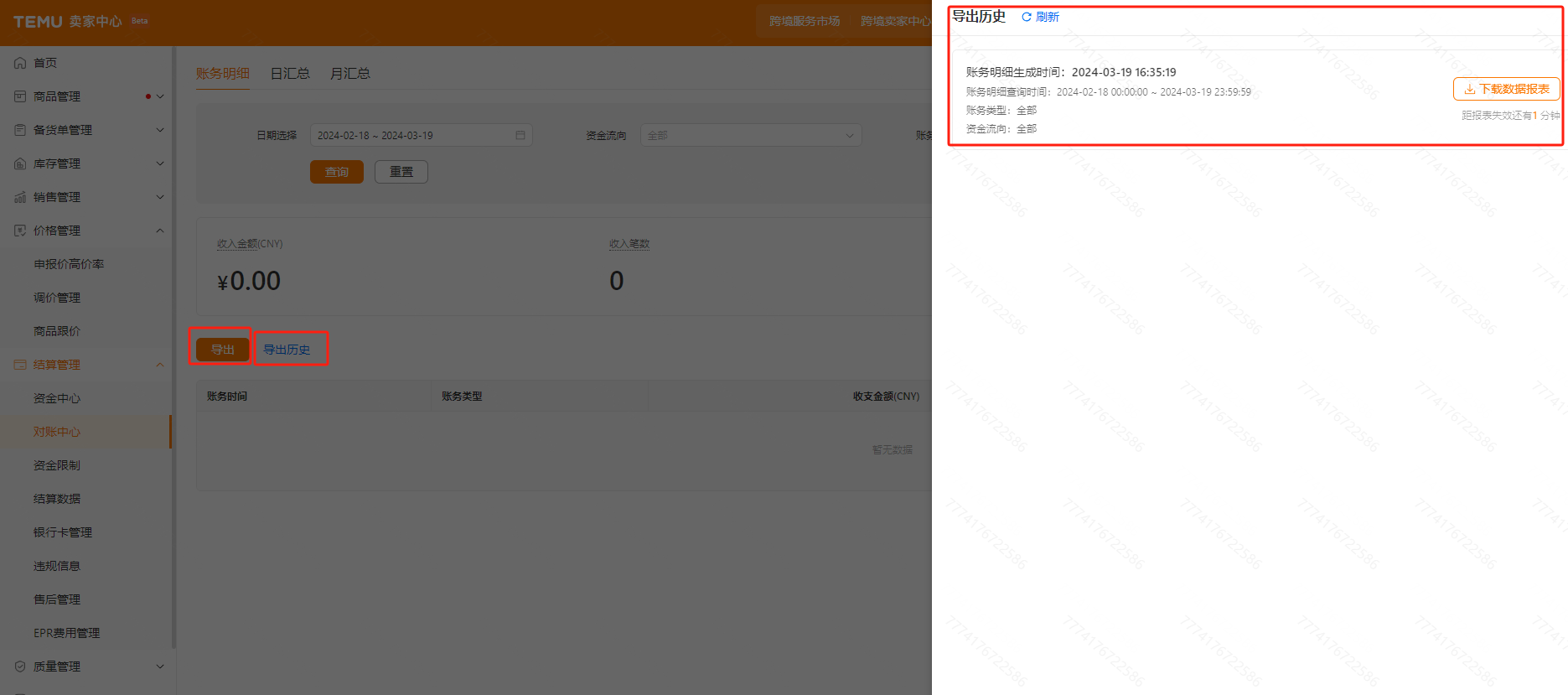Click the 收入笔数 label
1568x695 pixels.
click(629, 244)
